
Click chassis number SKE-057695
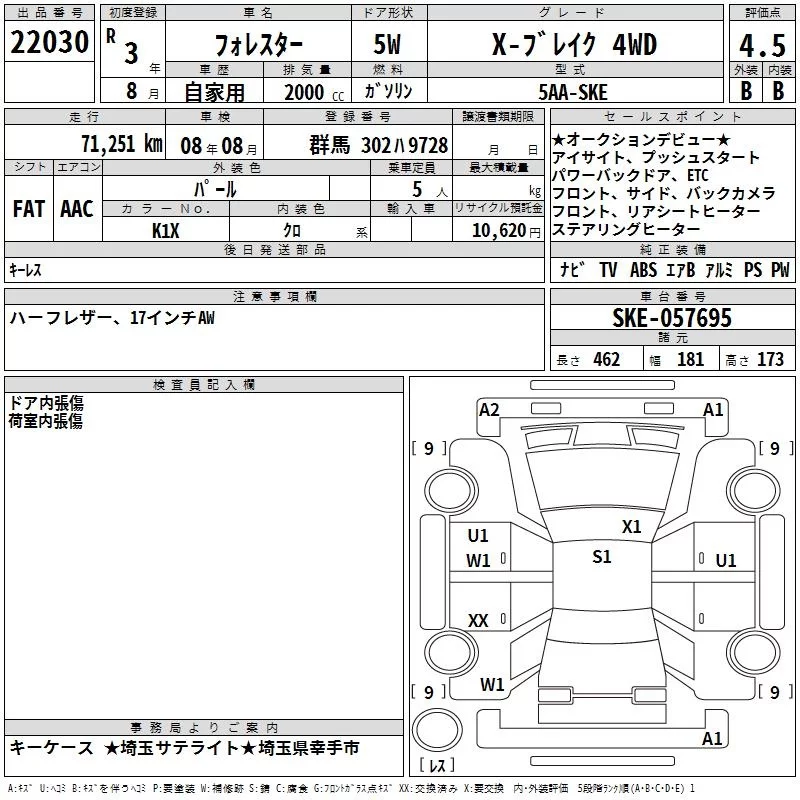point(671,319)
